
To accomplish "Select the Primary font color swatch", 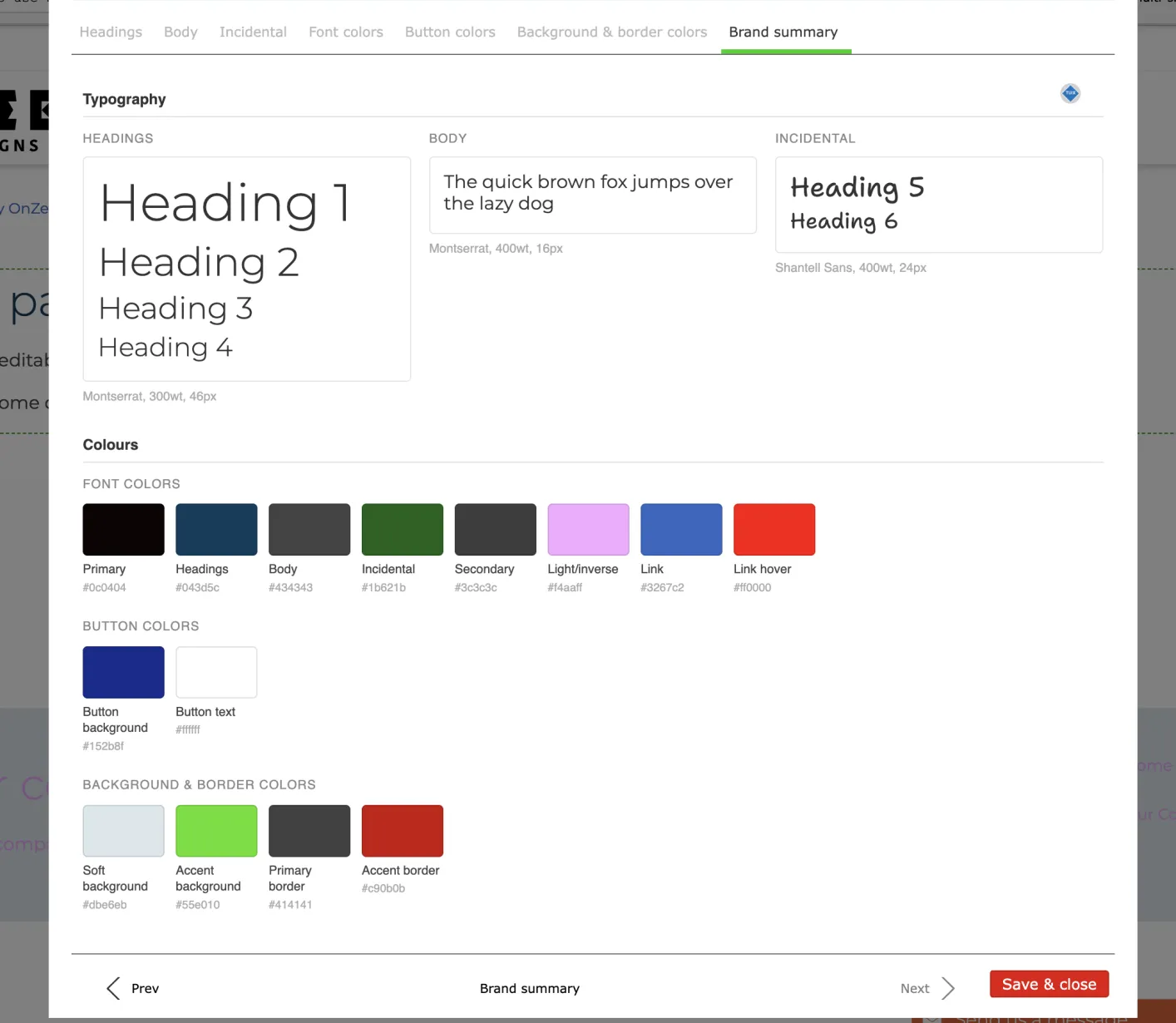I will (123, 529).
